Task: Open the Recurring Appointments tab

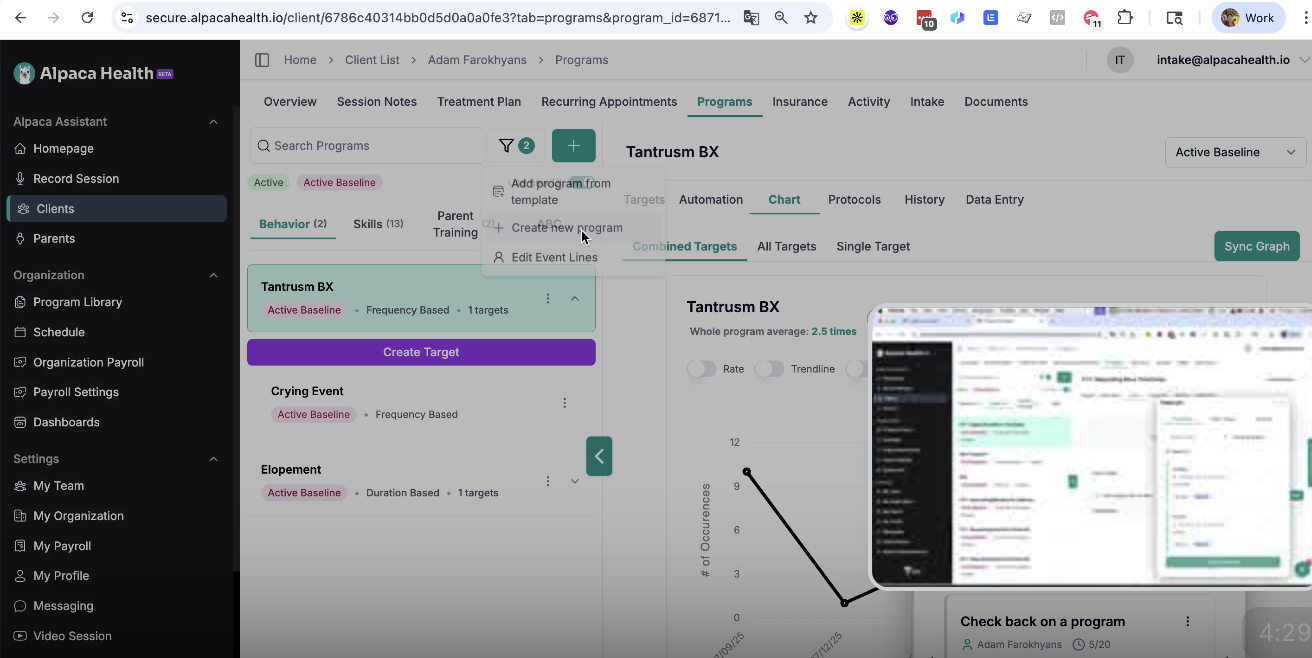Action: coord(609,102)
